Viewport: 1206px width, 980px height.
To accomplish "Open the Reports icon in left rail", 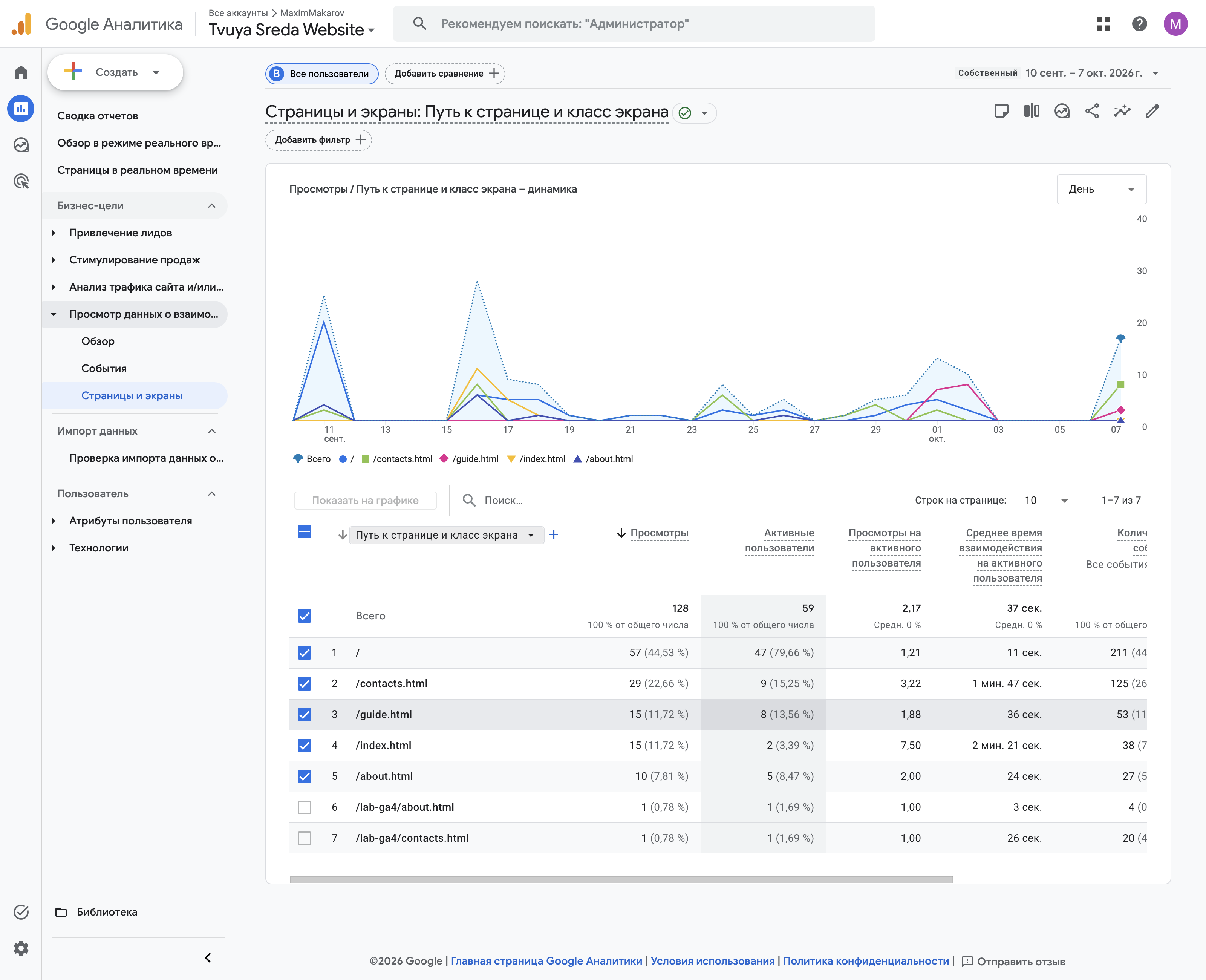I will click(21, 109).
